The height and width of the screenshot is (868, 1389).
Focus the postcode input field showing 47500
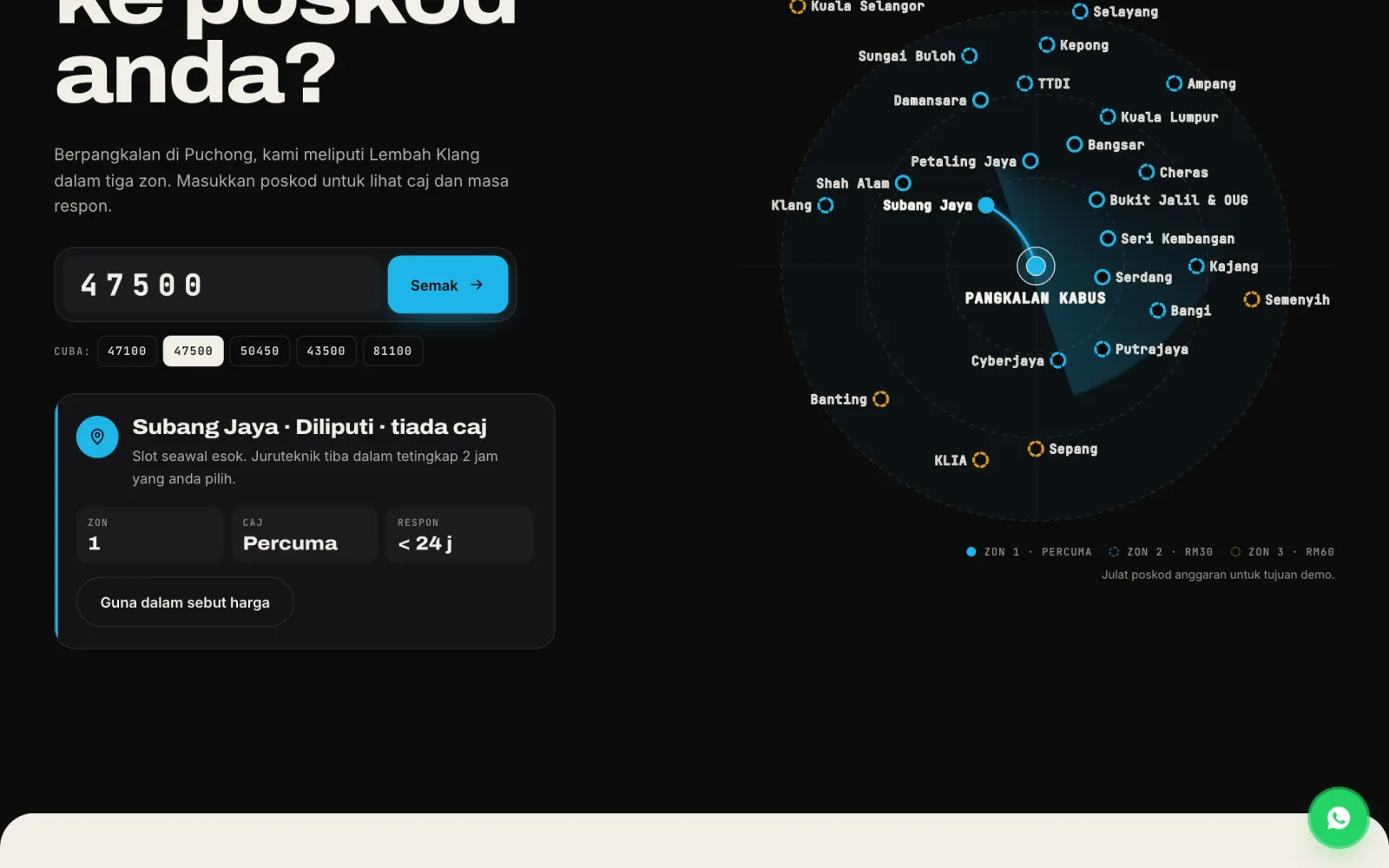pos(221,285)
